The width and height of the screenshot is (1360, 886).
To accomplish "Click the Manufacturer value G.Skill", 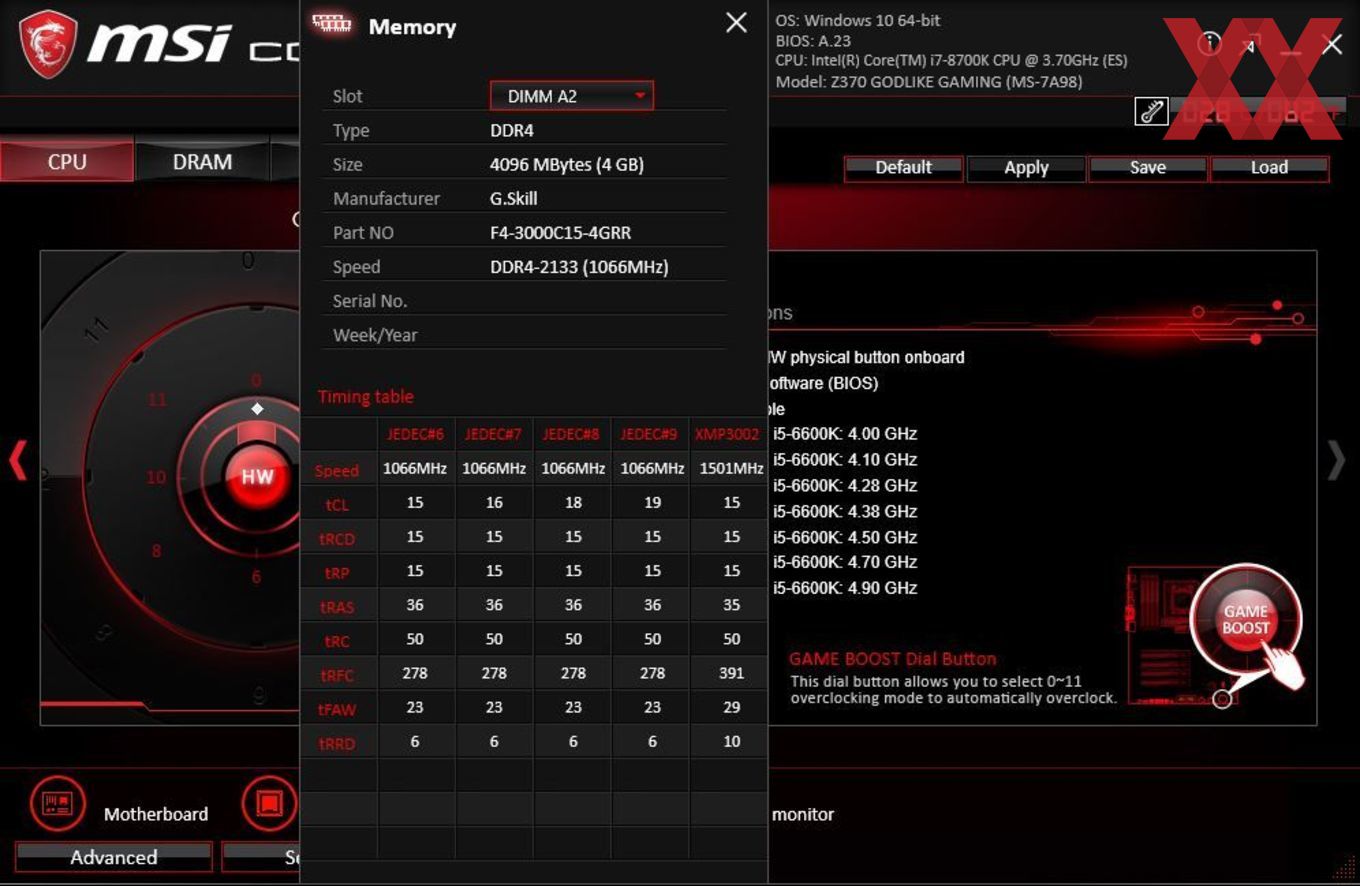I will click(x=513, y=199).
